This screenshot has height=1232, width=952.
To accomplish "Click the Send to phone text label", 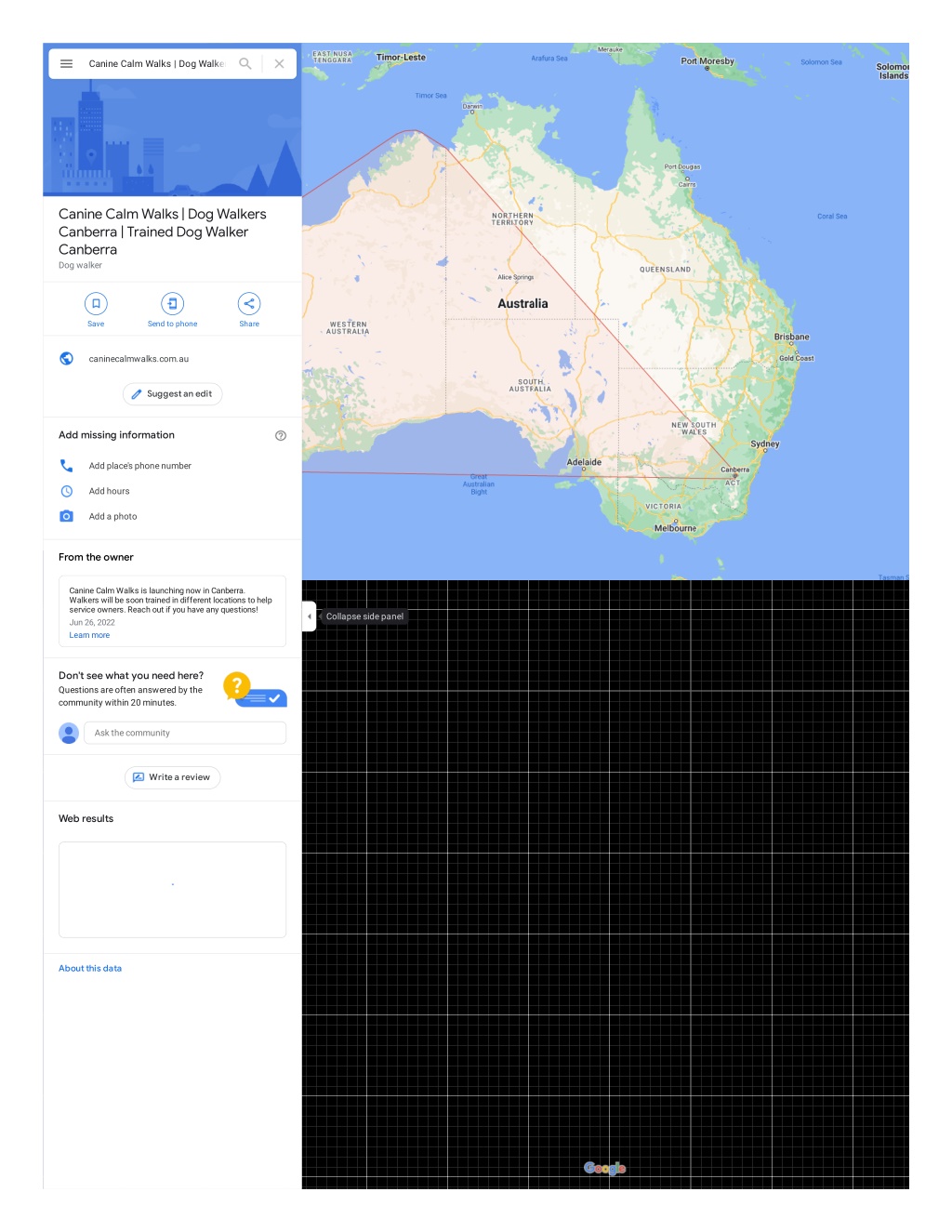I will [x=172, y=324].
